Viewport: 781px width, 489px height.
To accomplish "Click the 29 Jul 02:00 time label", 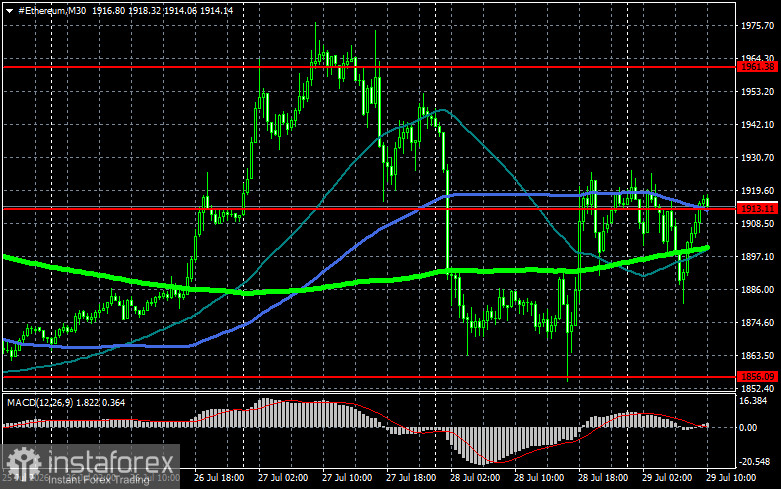I will 667,478.
